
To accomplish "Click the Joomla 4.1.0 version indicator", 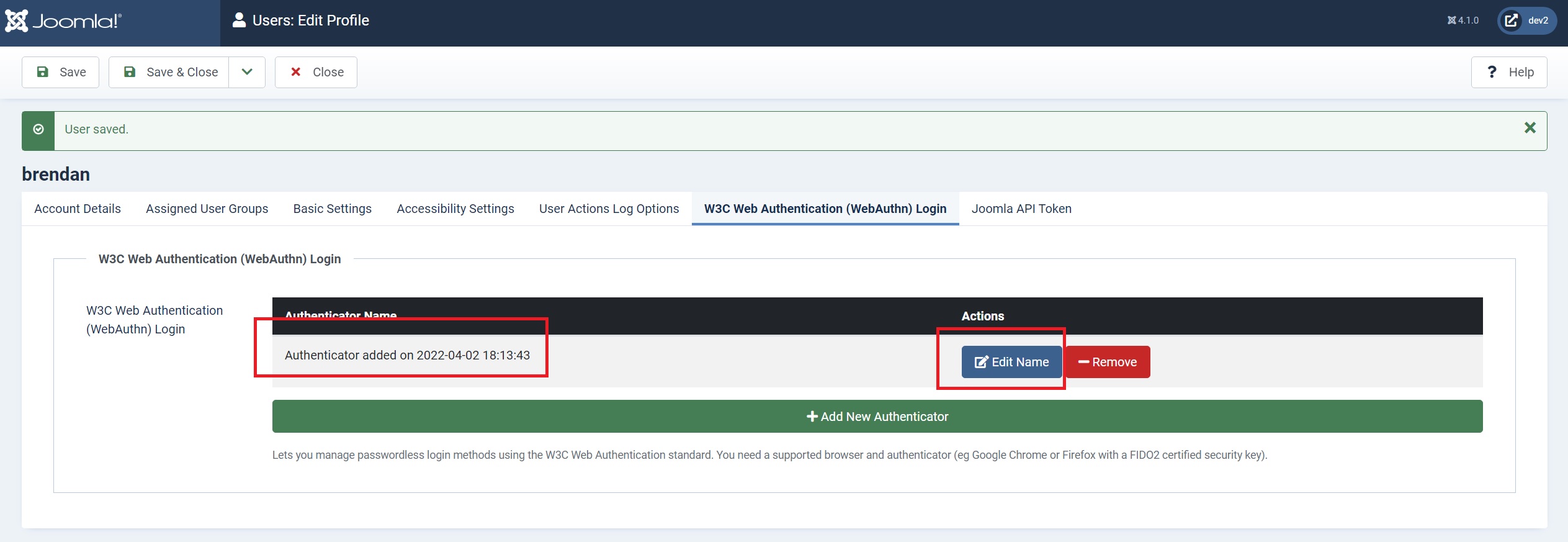I will click(1463, 20).
